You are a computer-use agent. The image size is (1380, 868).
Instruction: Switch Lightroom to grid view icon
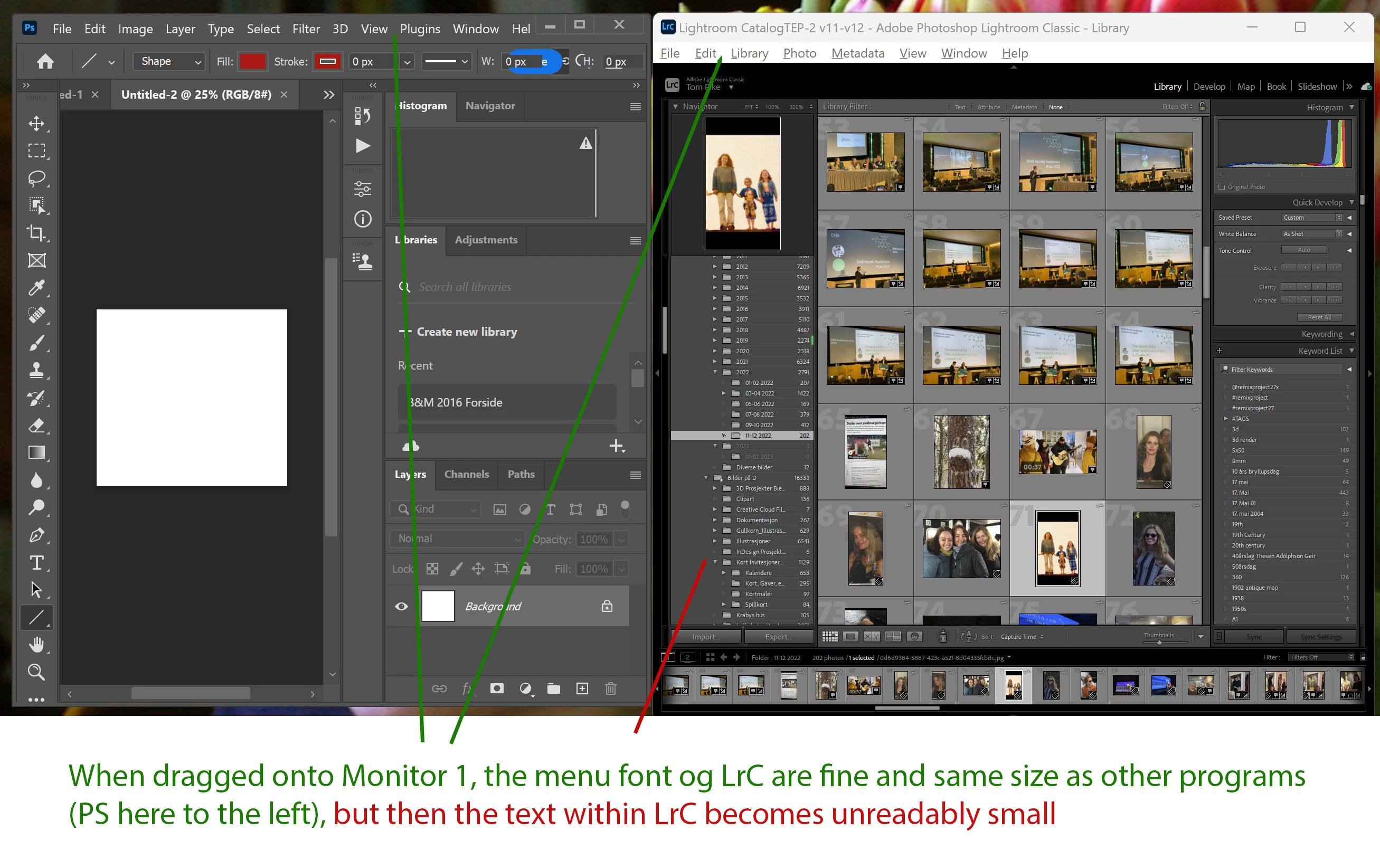tap(829, 636)
